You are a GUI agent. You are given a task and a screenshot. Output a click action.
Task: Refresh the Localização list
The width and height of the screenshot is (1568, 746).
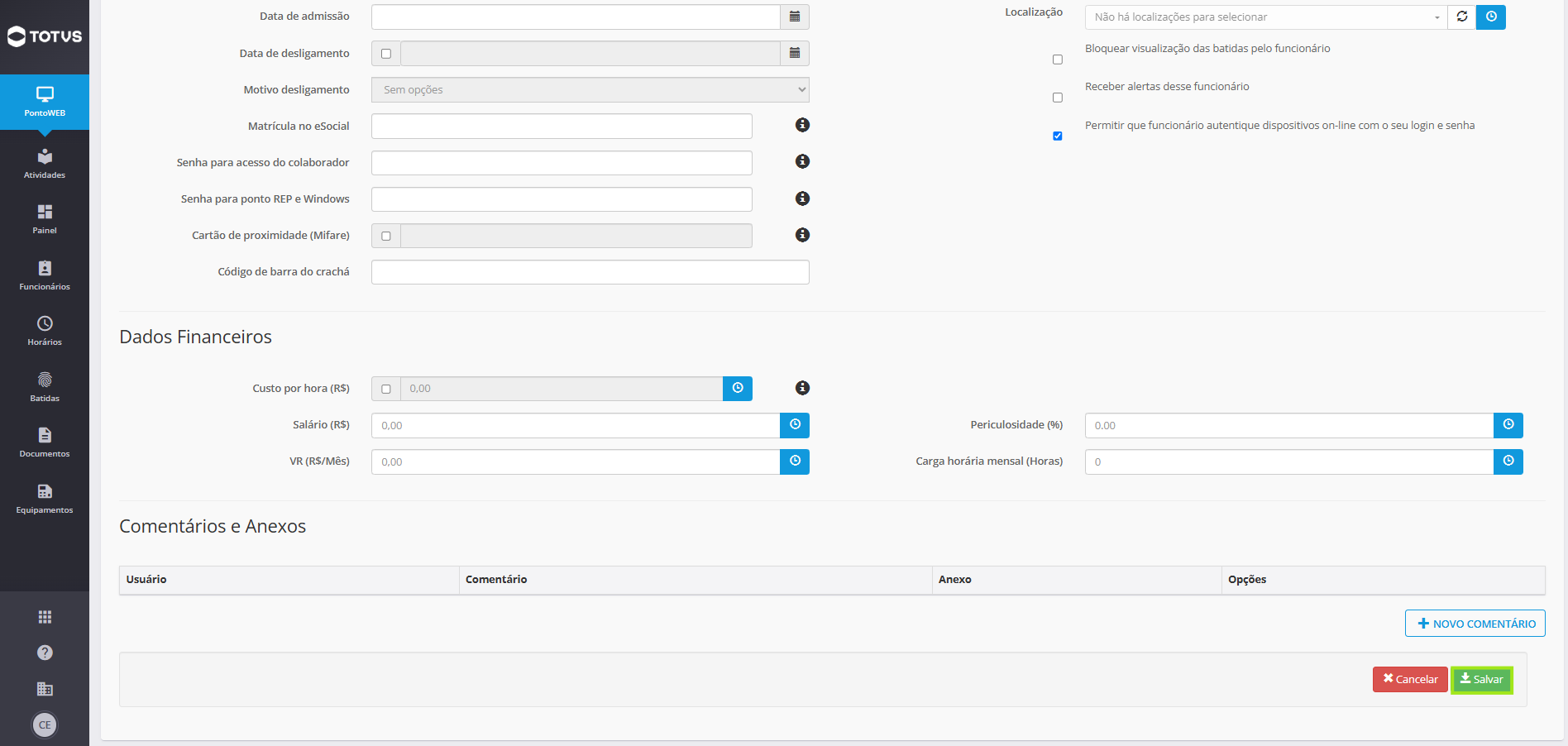tap(1462, 17)
